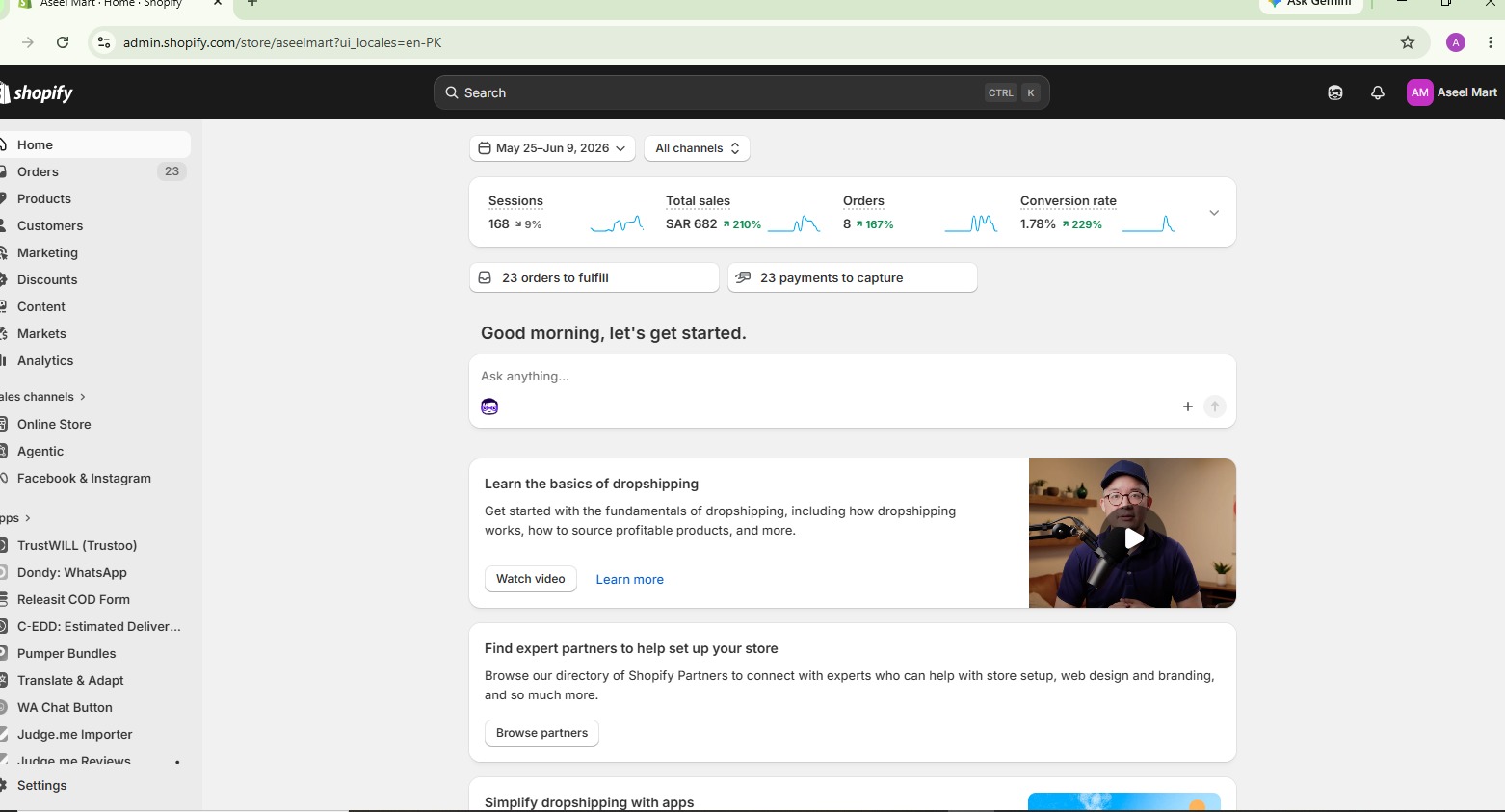Click the Search bar
This screenshot has width=1505, height=812.
tap(741, 92)
